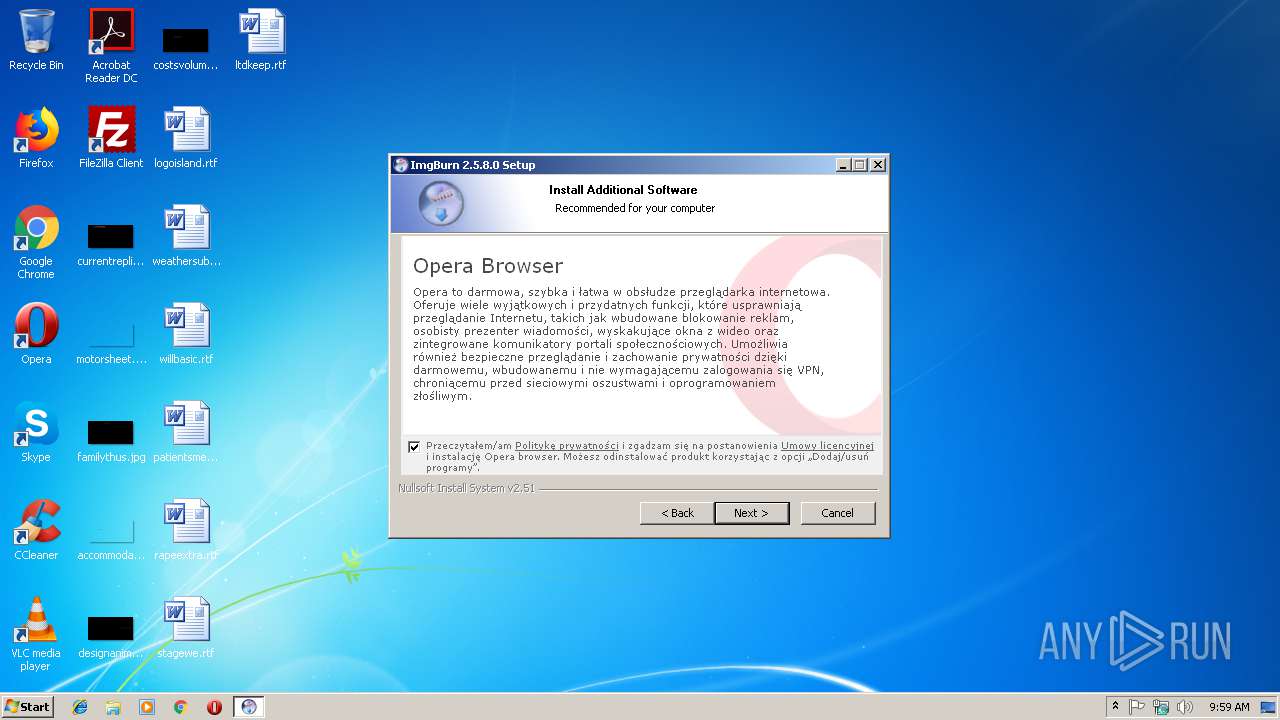The width and height of the screenshot is (1280, 720).
Task: Select the patientsme document icon
Action: point(186,432)
